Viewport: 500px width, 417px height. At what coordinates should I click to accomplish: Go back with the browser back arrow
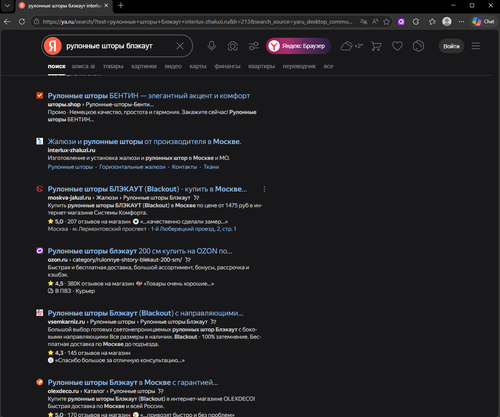coord(7,22)
